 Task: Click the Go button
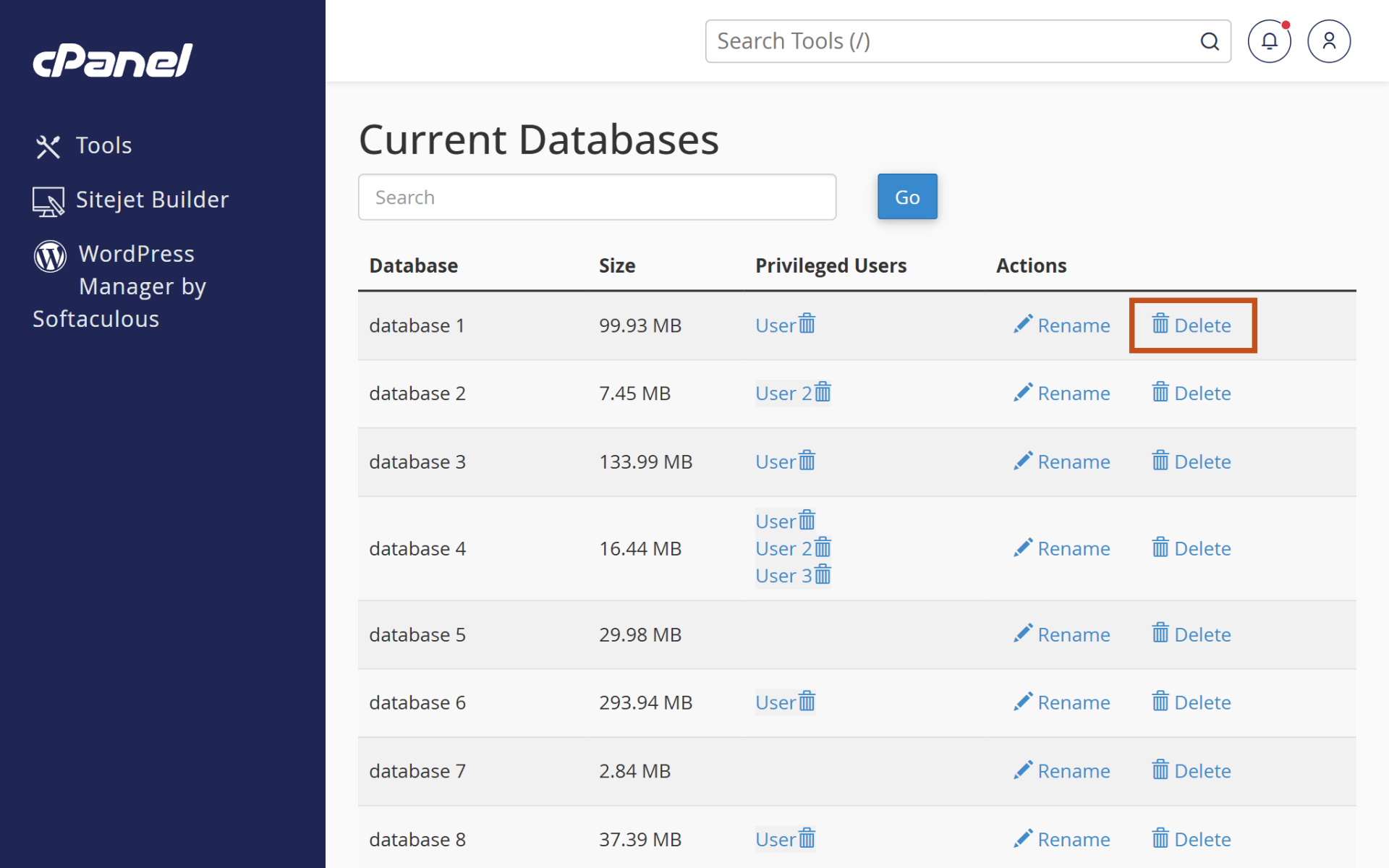[906, 196]
